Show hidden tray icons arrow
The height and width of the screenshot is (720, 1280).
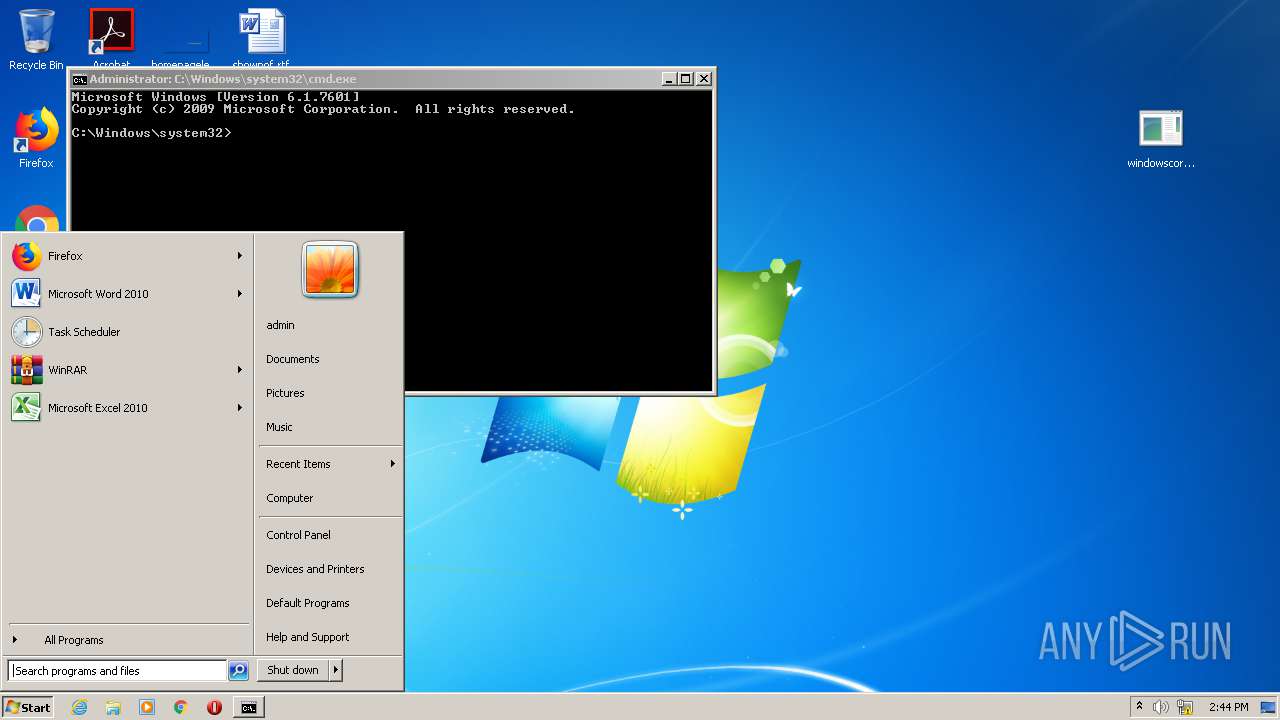tap(1139, 707)
